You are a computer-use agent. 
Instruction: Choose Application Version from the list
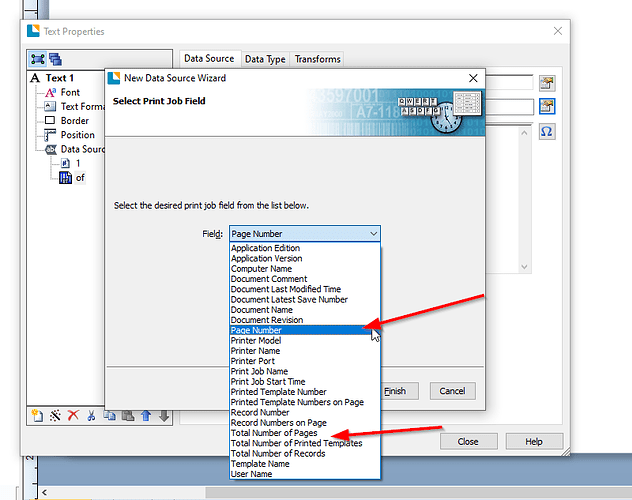pyautogui.click(x=305, y=259)
